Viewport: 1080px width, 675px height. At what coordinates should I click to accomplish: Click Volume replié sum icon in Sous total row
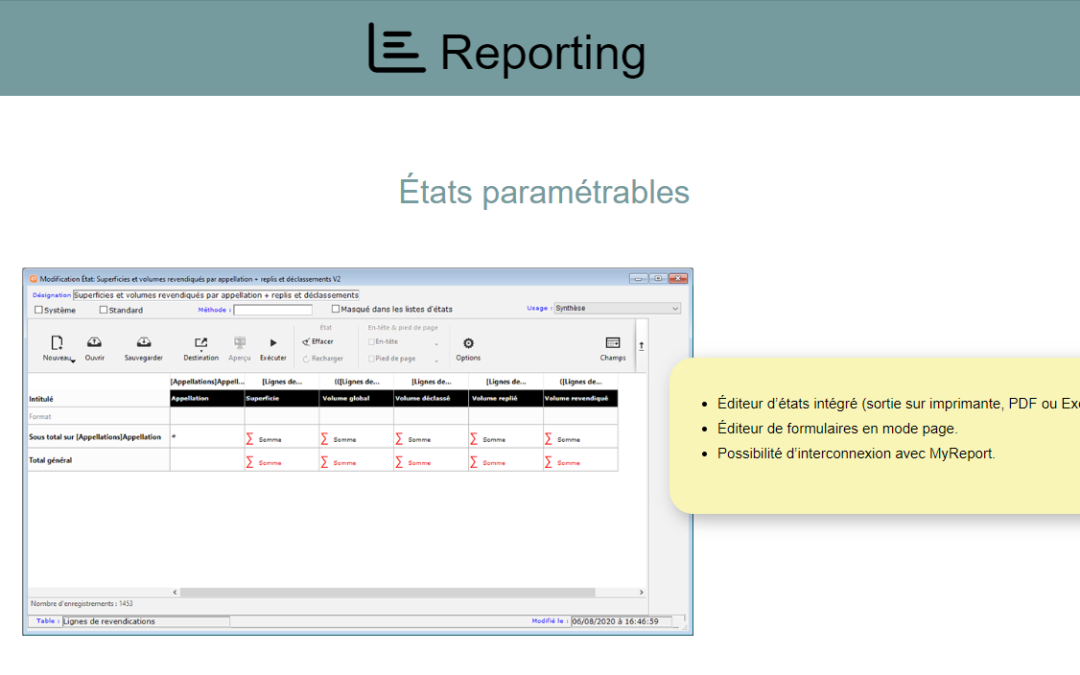[473, 439]
